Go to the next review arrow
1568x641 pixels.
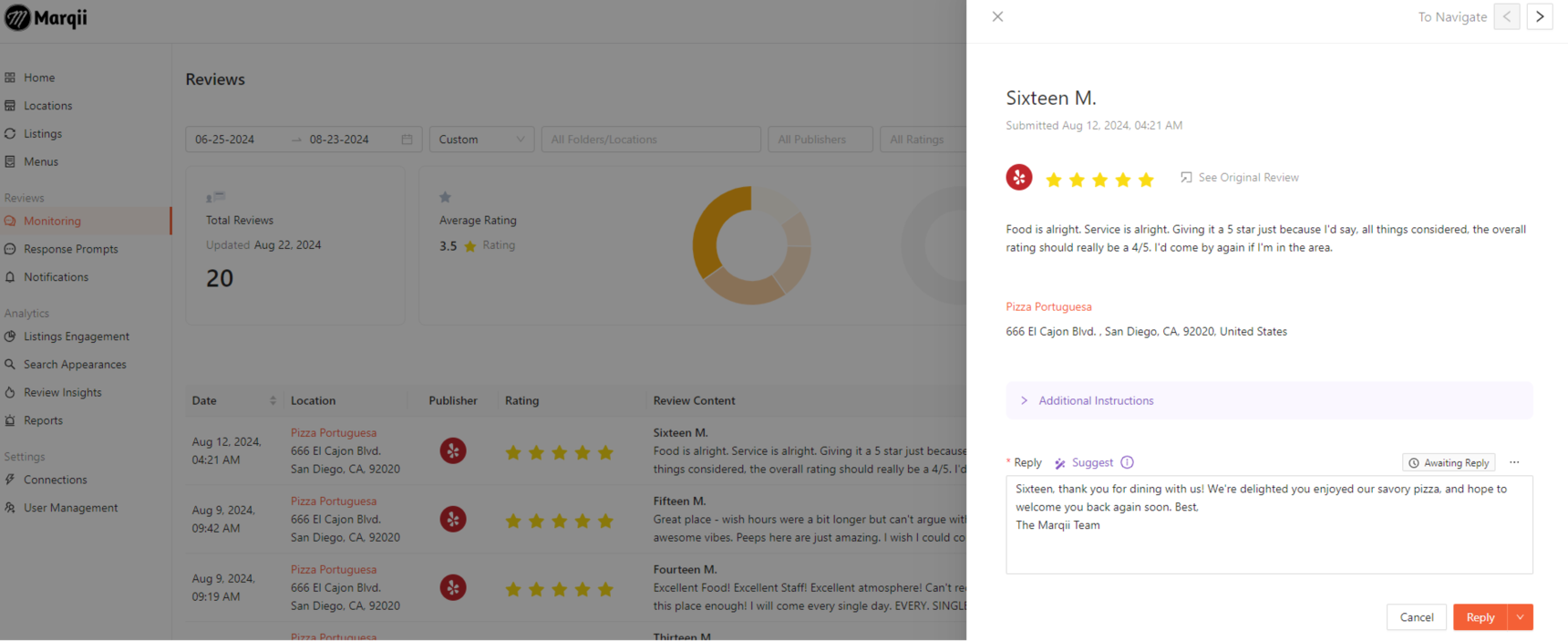1540,16
